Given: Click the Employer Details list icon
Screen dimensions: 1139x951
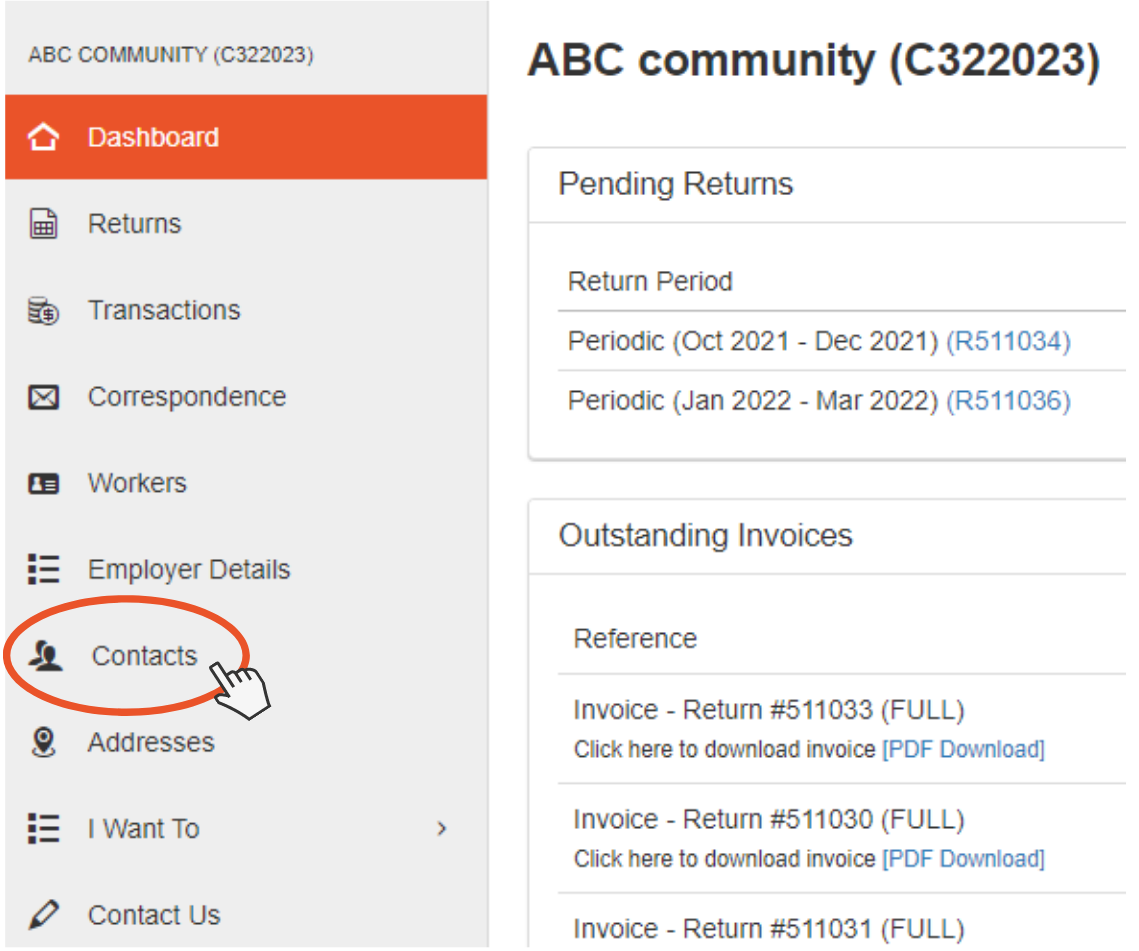Looking at the screenshot, I should point(44,570).
